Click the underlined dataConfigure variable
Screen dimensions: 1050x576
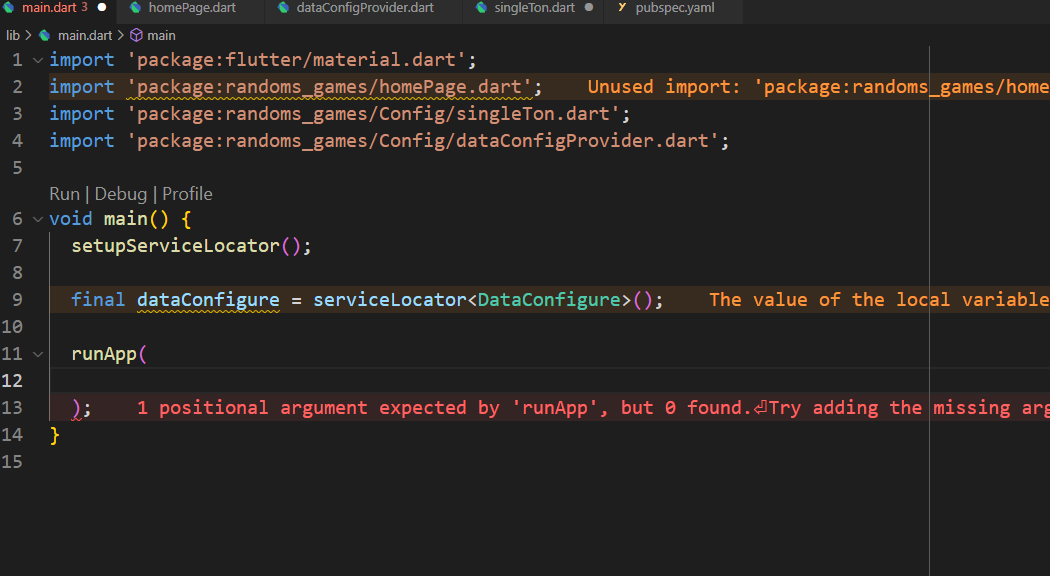(x=208, y=299)
